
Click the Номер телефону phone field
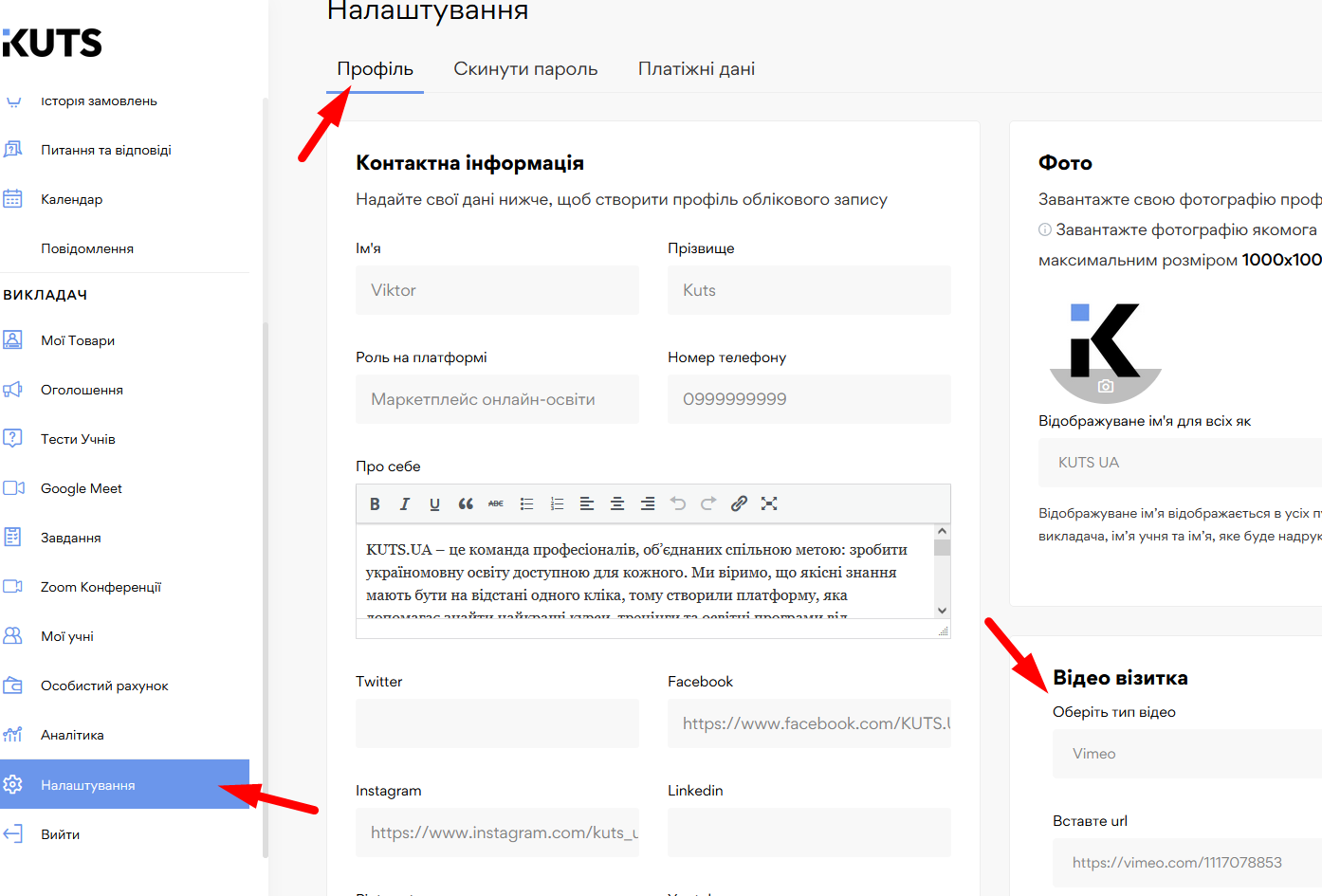tap(808, 399)
